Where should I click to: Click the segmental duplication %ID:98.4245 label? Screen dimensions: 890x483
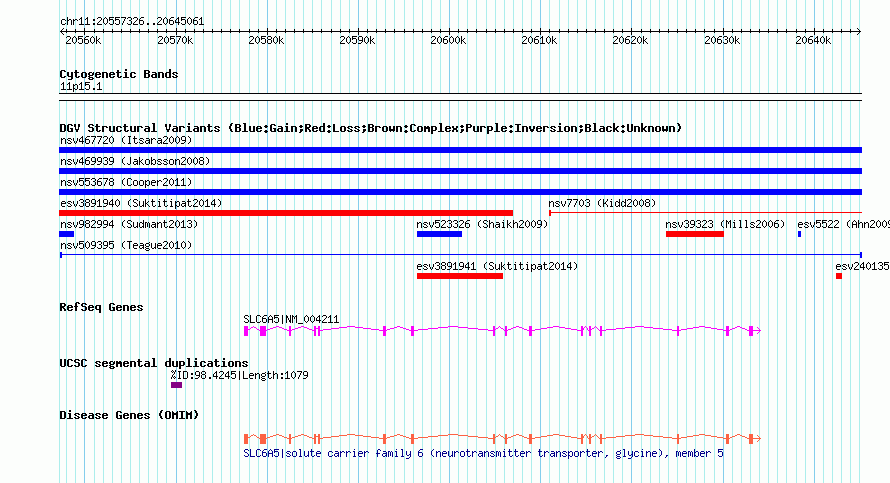[x=240, y=375]
